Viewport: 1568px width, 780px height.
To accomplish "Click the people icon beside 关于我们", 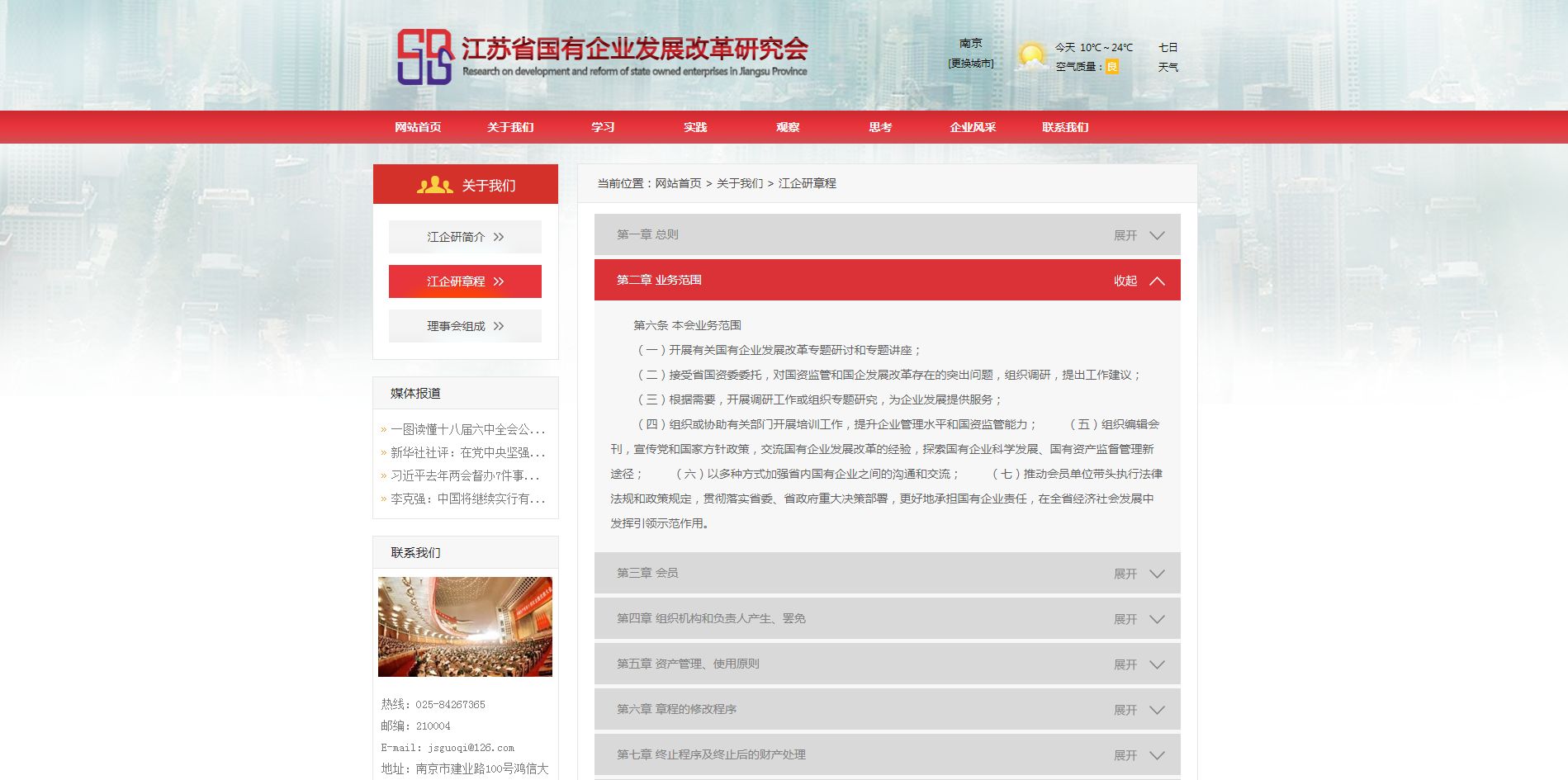I will pyautogui.click(x=434, y=185).
